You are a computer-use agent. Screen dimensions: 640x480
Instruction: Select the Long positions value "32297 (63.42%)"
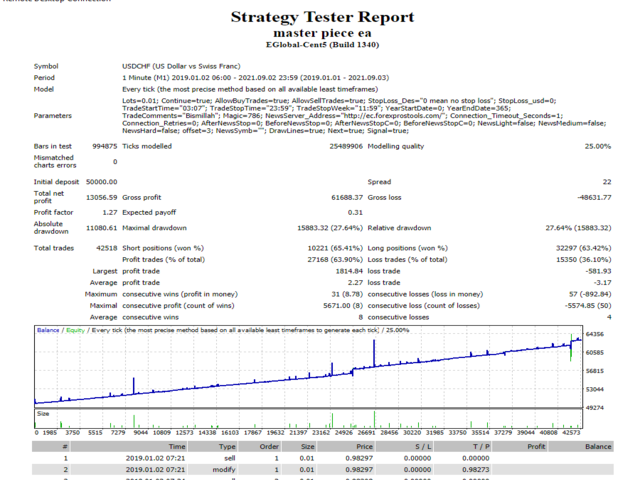tap(584, 248)
